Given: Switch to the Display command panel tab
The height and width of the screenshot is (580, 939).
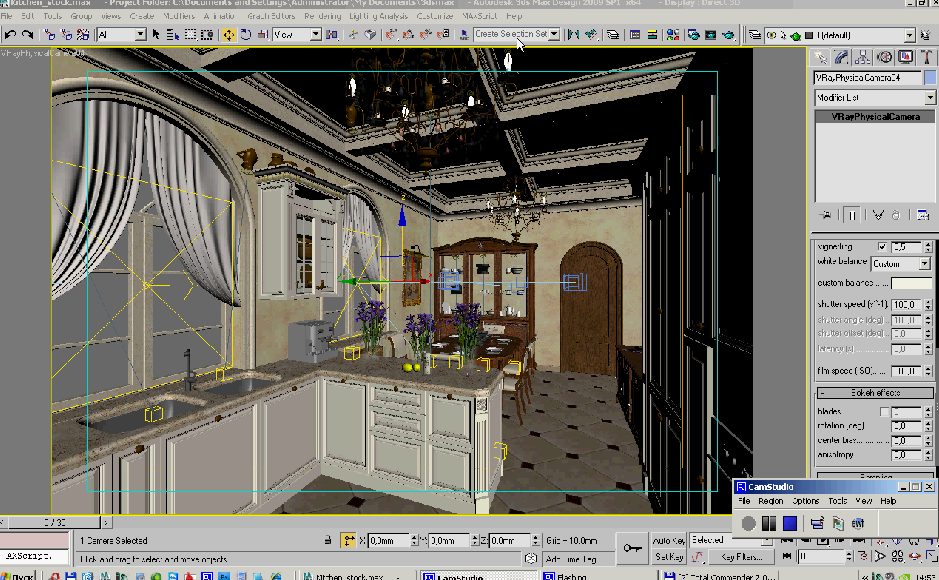Looking at the screenshot, I should coord(905,57).
